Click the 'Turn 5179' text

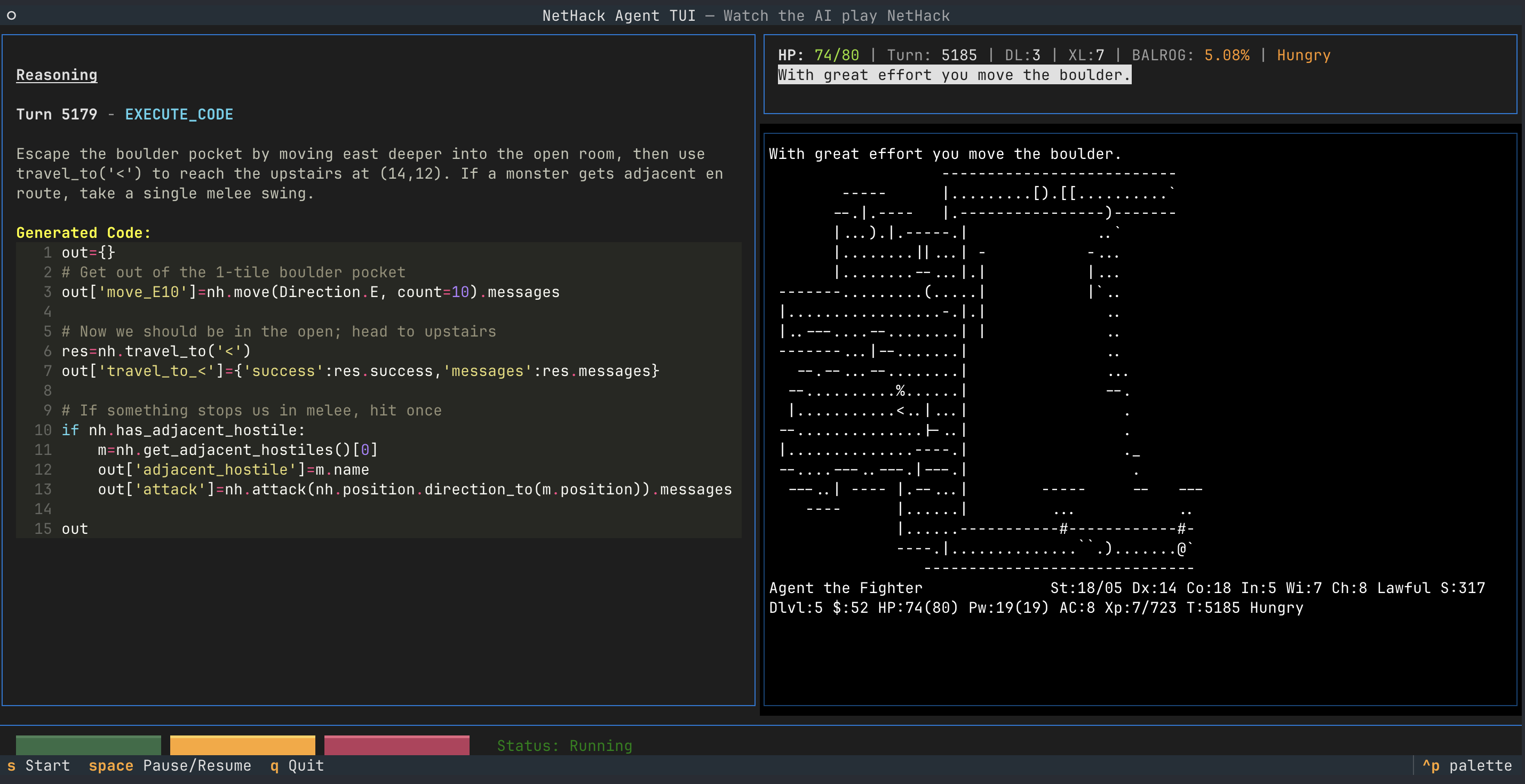coord(57,114)
